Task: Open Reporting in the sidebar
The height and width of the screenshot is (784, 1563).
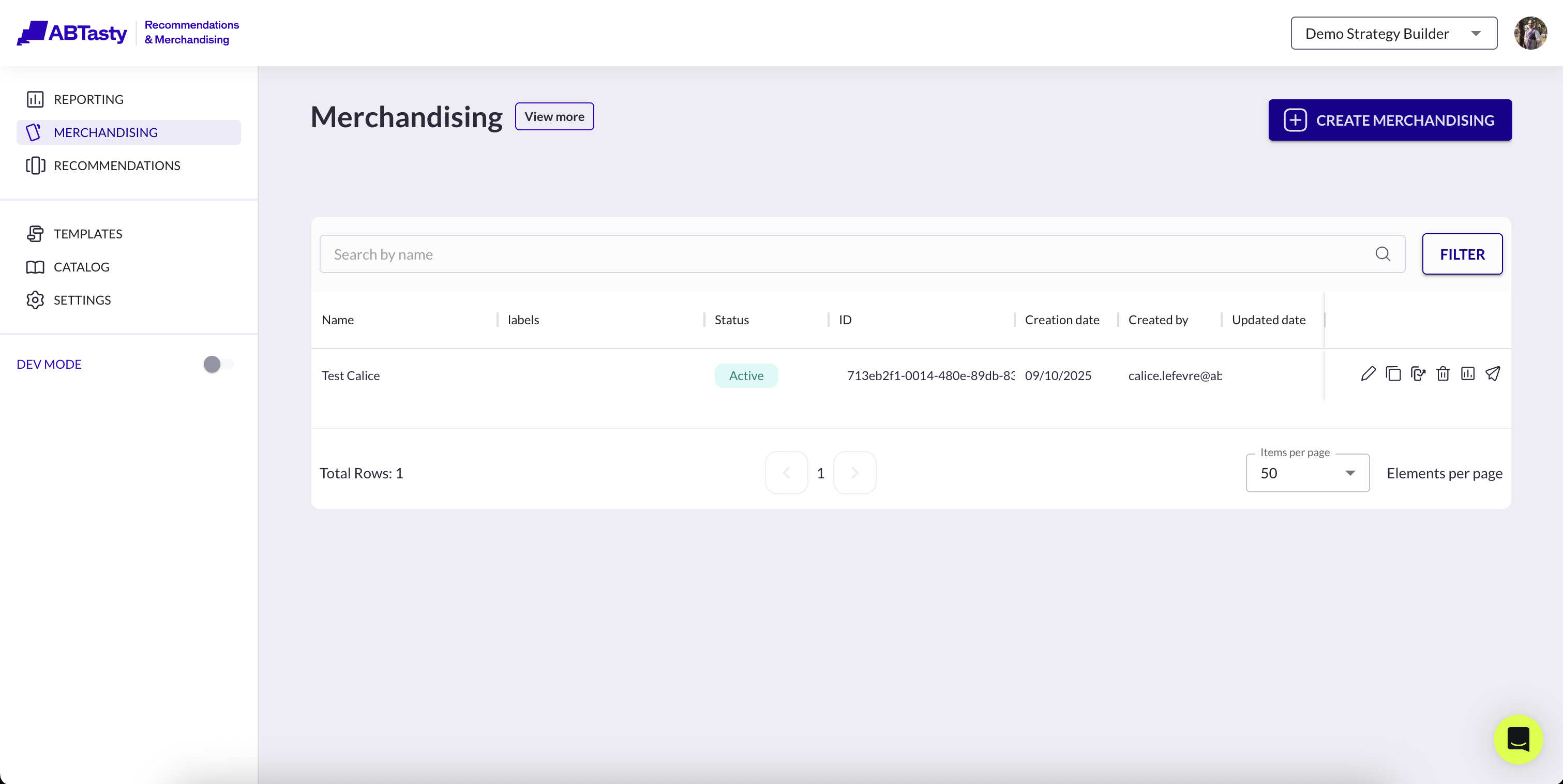Action: coord(88,99)
